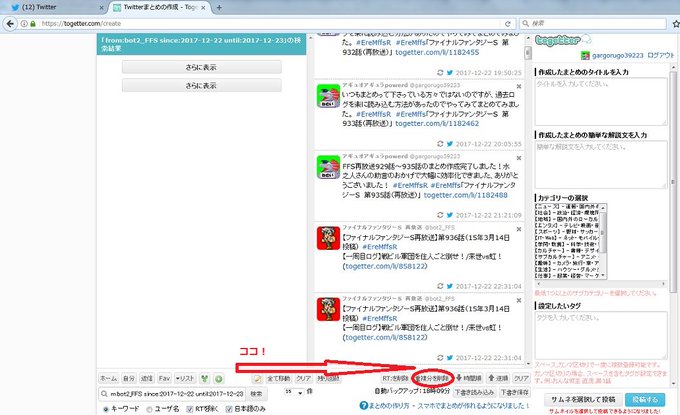The image size is (680, 415).
Task: Click the 下書き読み込み button
Action: (474, 392)
